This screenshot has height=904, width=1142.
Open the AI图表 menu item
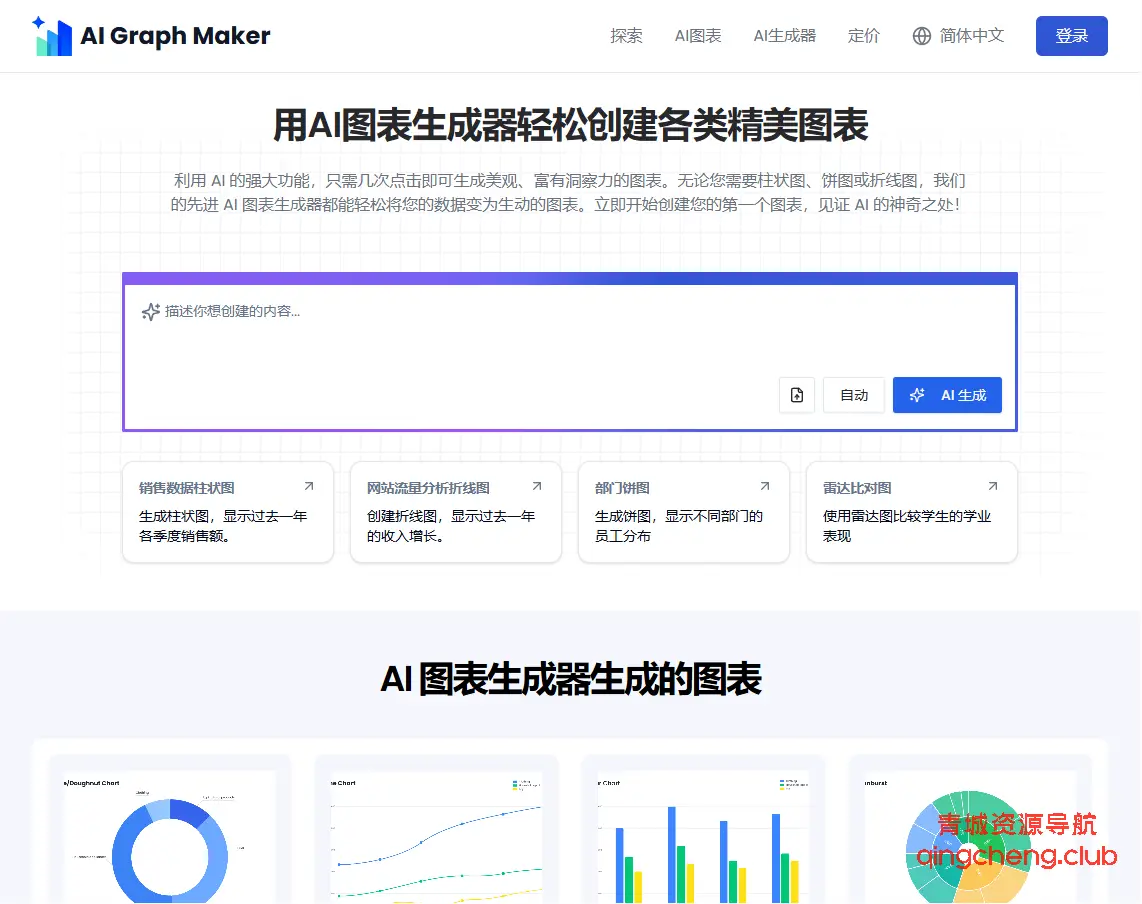coord(697,36)
